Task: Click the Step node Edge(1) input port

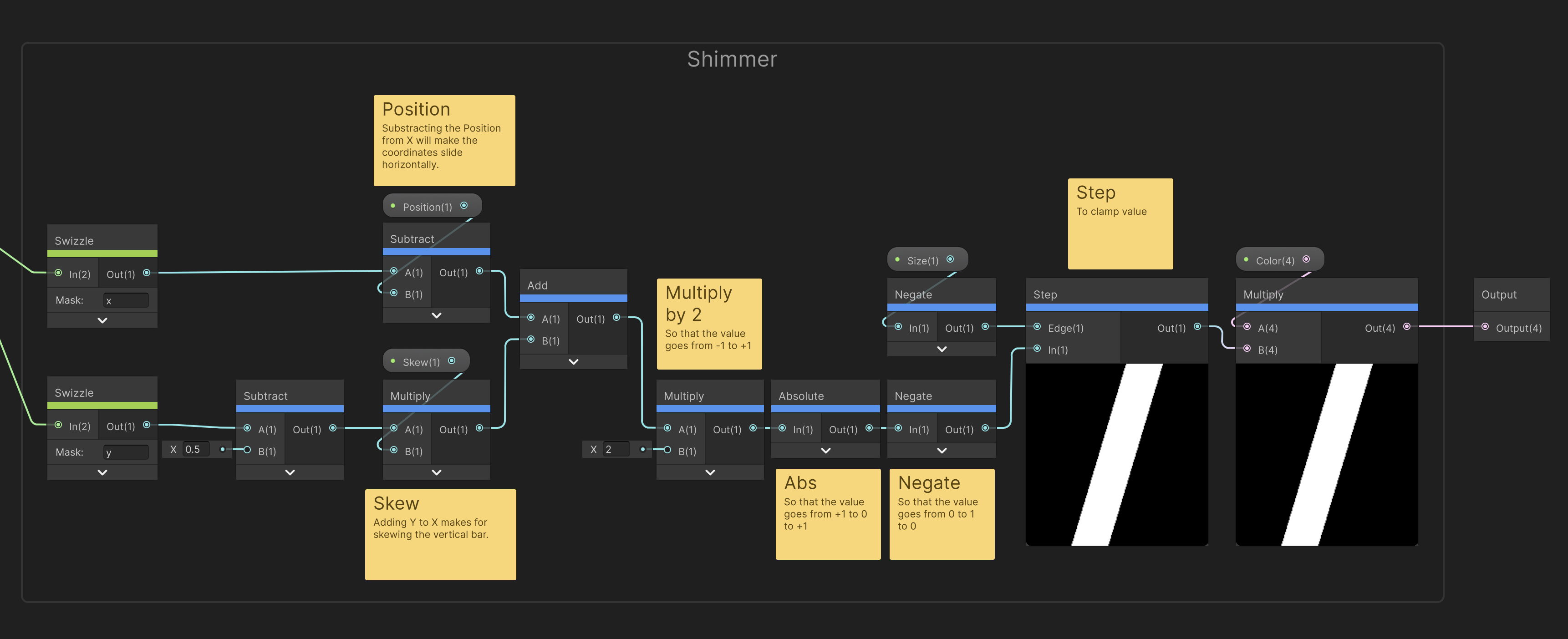Action: click(1037, 327)
